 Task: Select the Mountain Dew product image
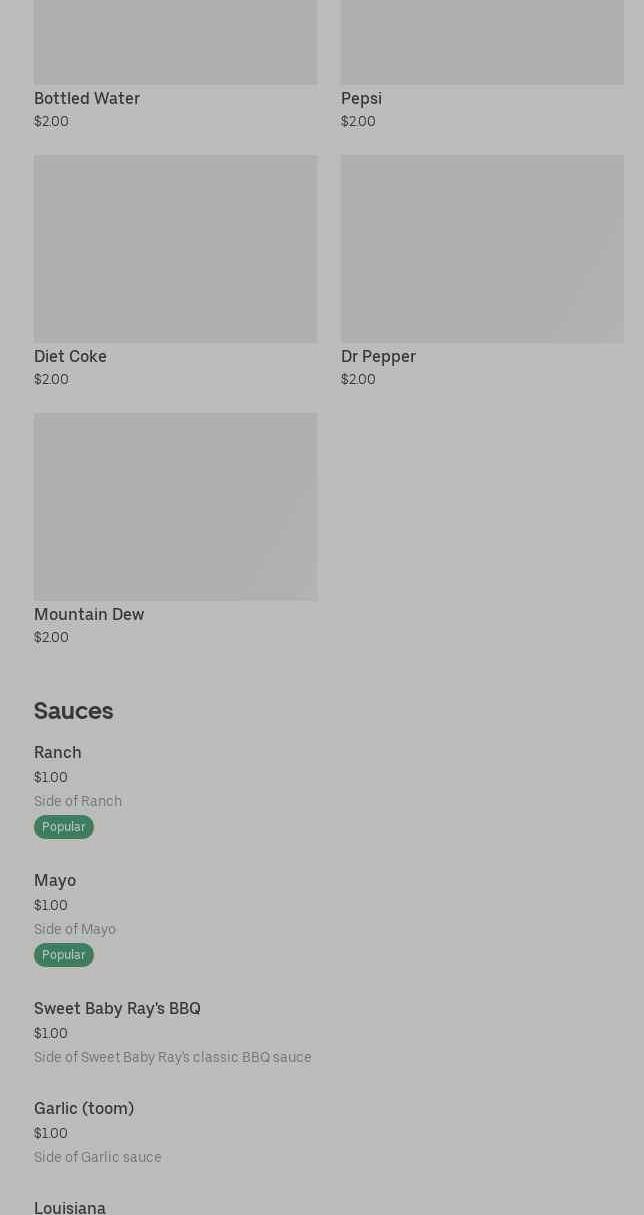coord(175,506)
